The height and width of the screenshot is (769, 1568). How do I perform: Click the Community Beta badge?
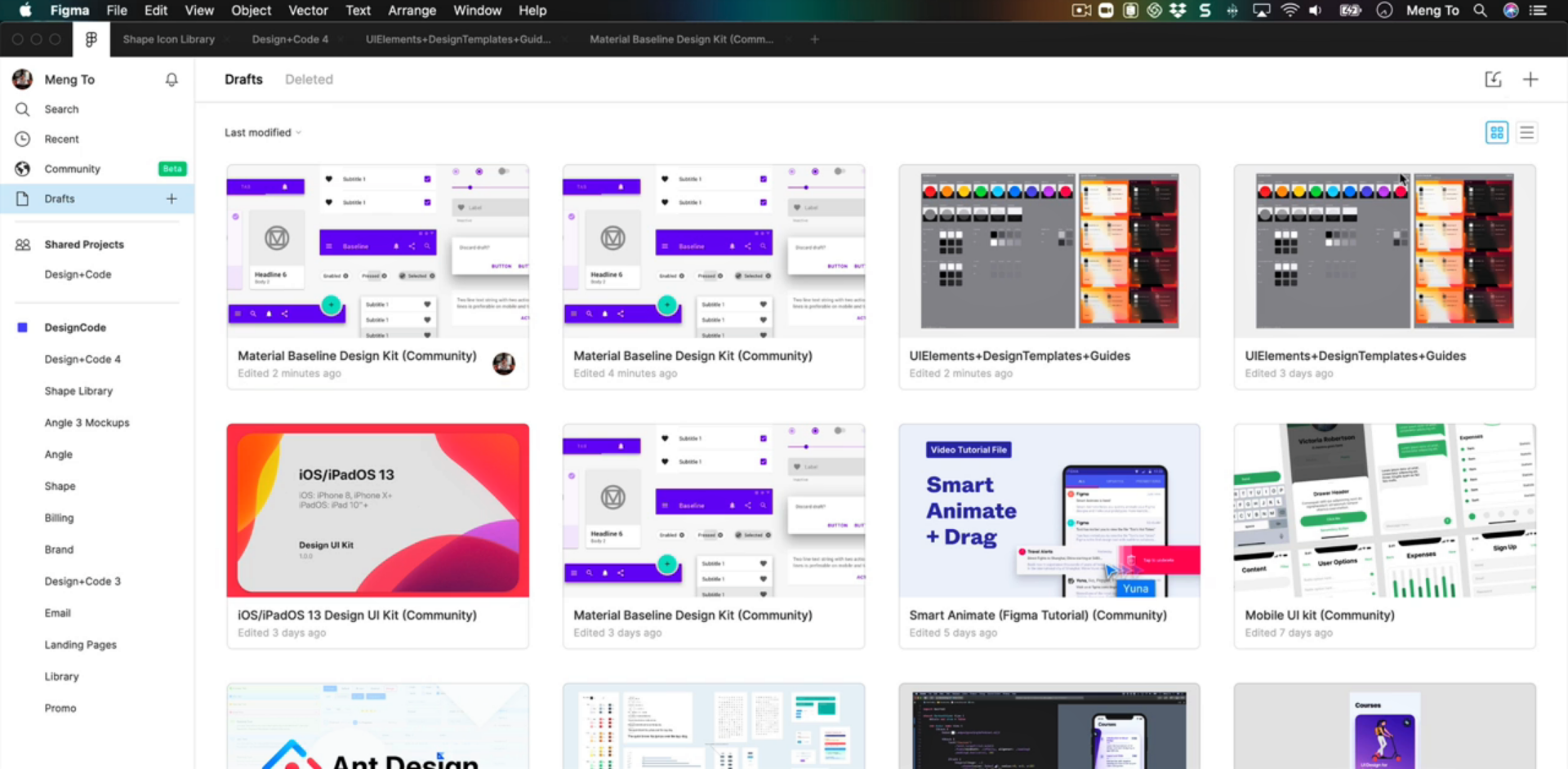click(172, 169)
